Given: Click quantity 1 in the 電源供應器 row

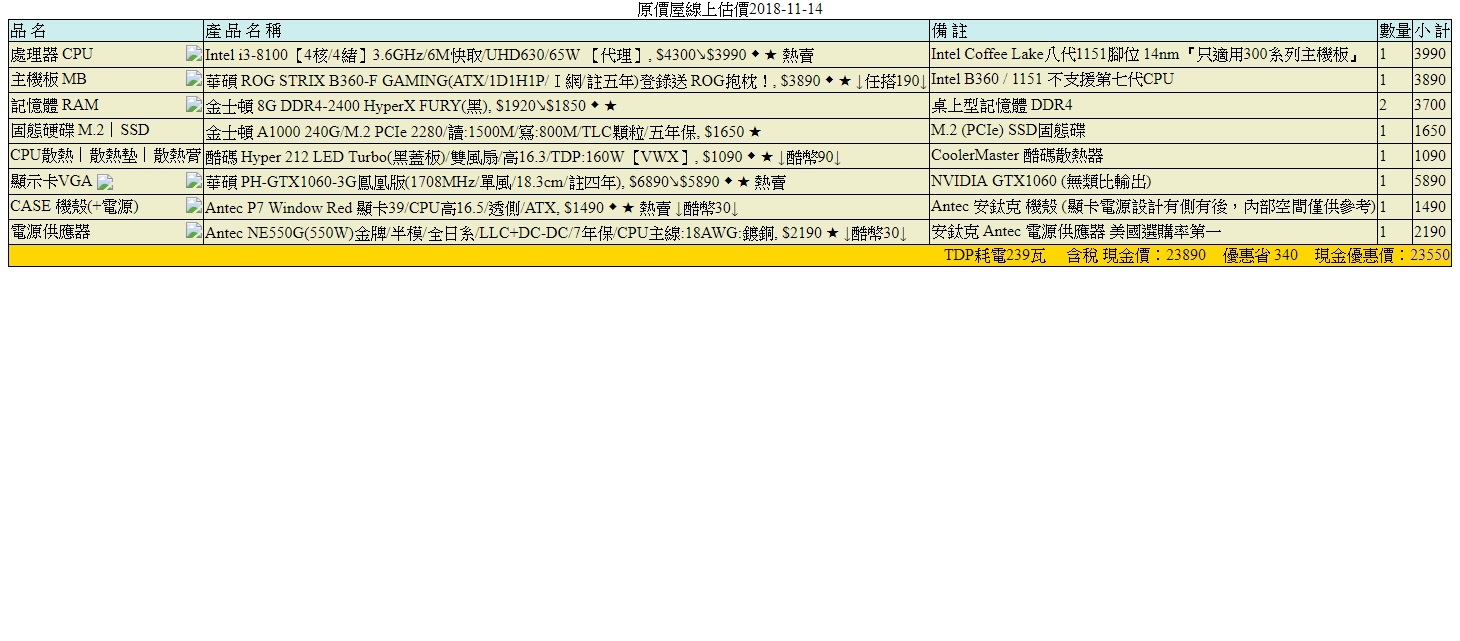Looking at the screenshot, I should [x=1383, y=232].
